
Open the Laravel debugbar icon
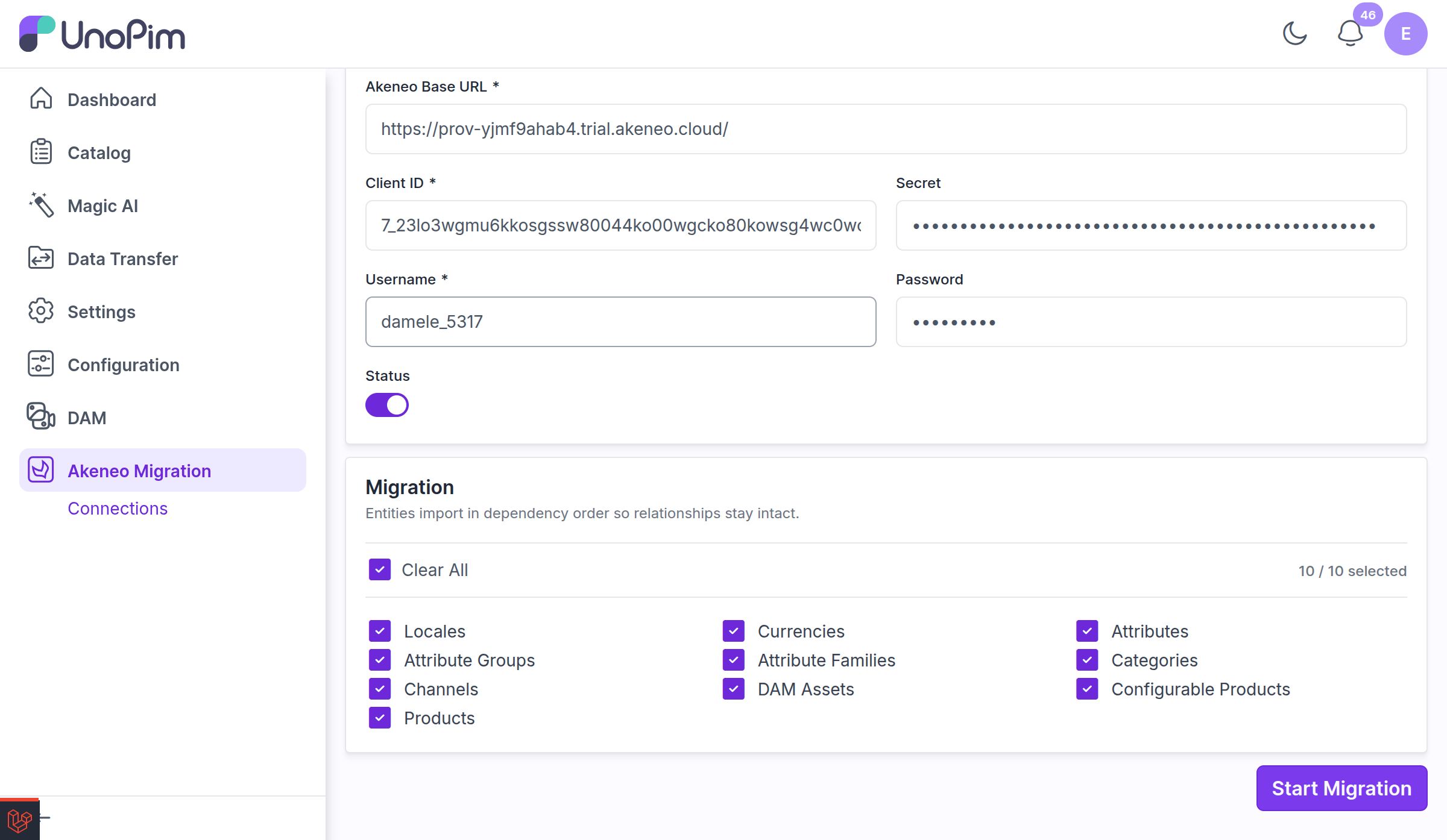19,820
